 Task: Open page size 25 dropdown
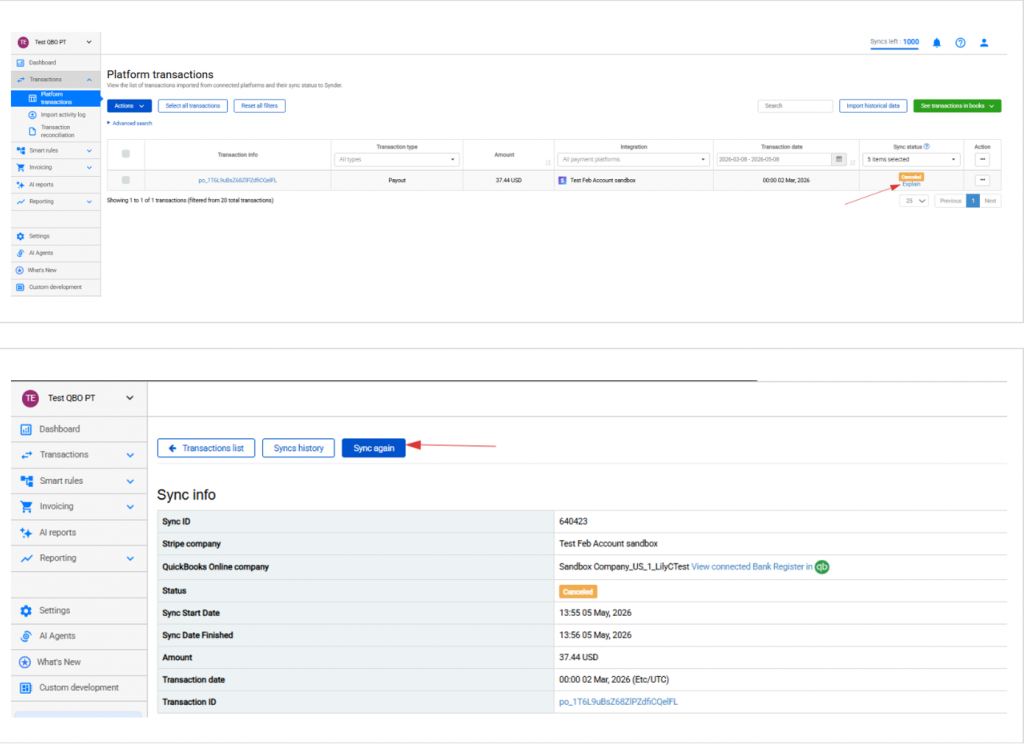pos(914,201)
